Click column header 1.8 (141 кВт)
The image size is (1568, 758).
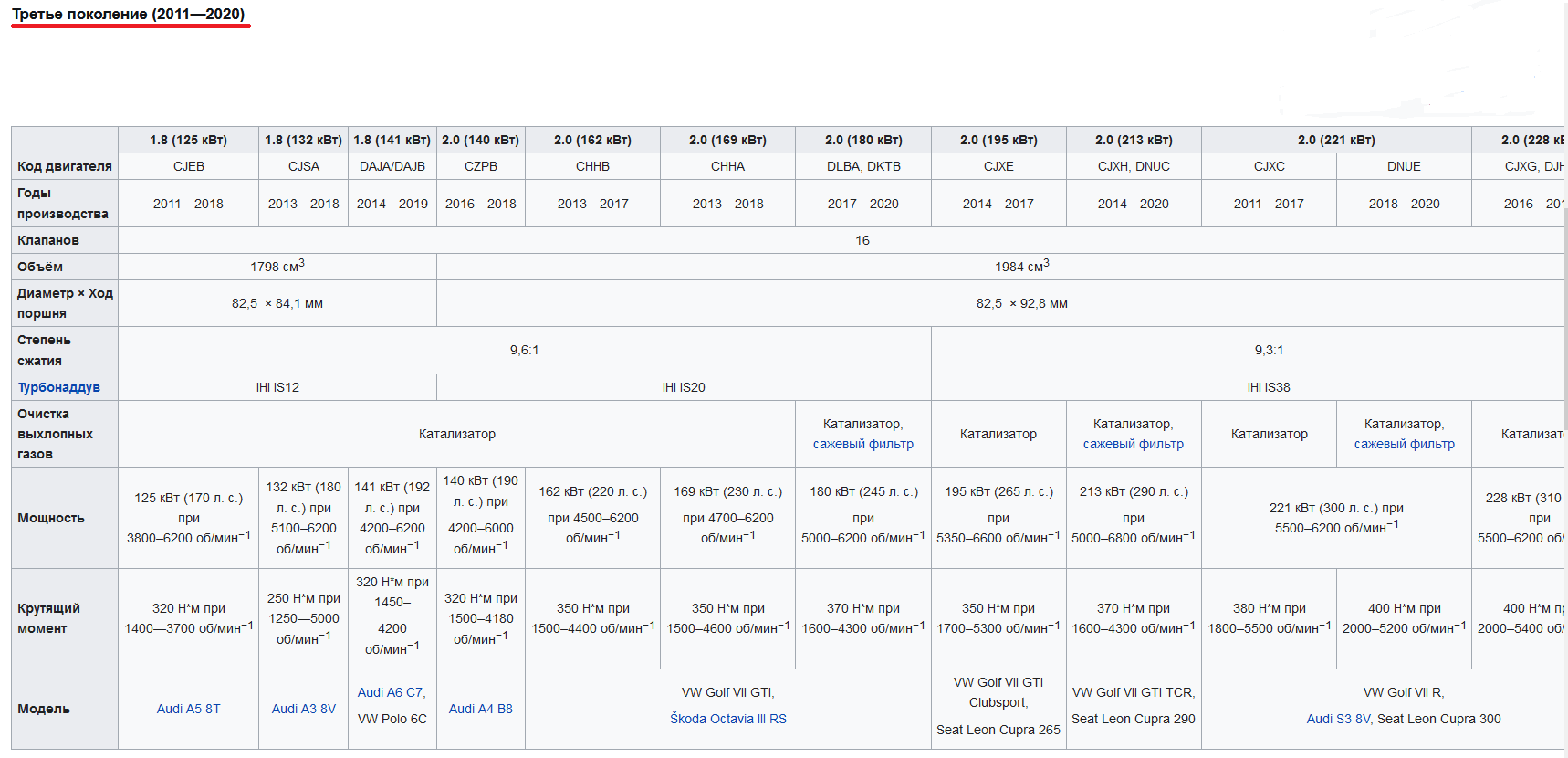[392, 140]
